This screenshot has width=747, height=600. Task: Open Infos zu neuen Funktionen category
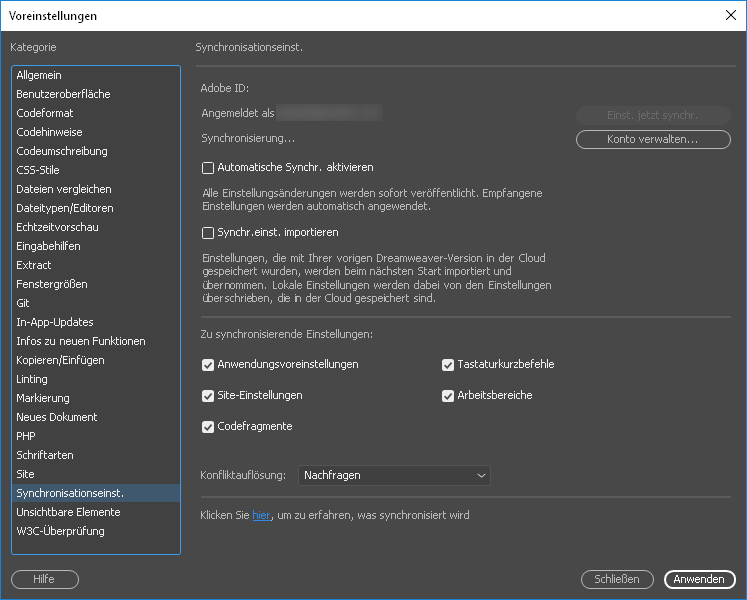pos(96,342)
